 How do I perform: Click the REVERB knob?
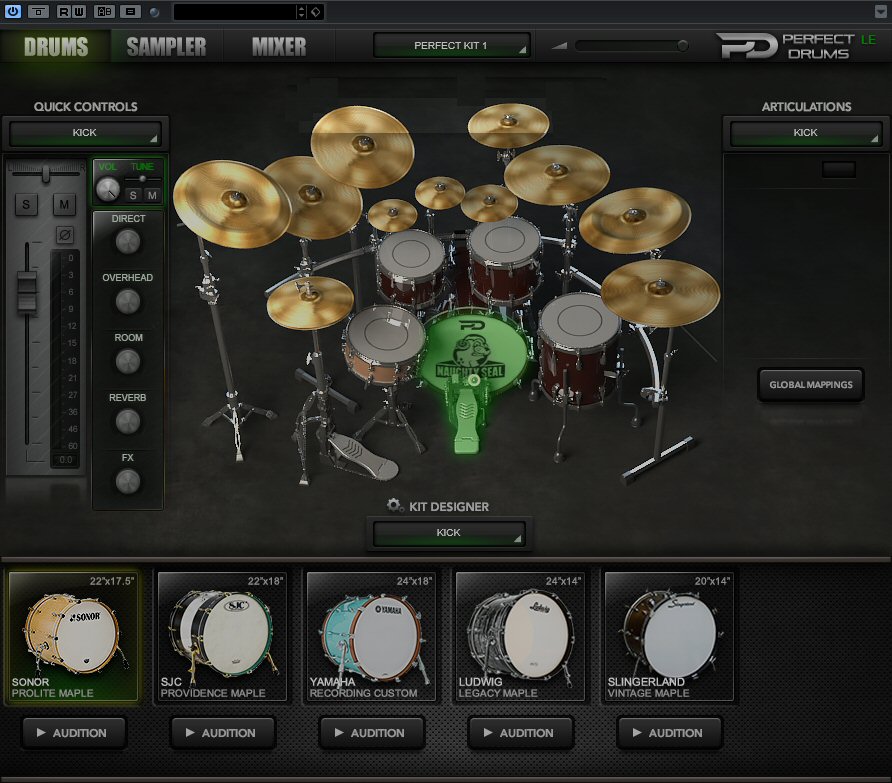pos(128,422)
